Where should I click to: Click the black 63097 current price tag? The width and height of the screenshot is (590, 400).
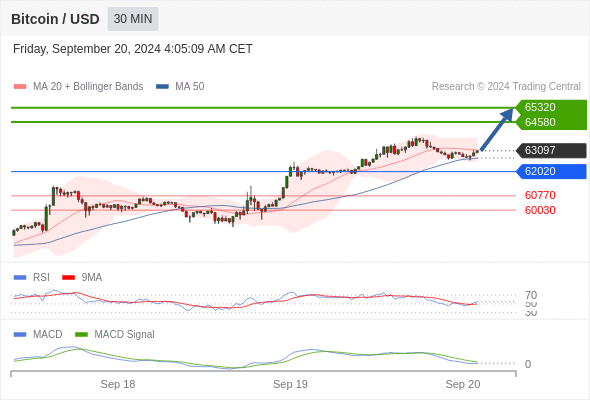tap(551, 151)
